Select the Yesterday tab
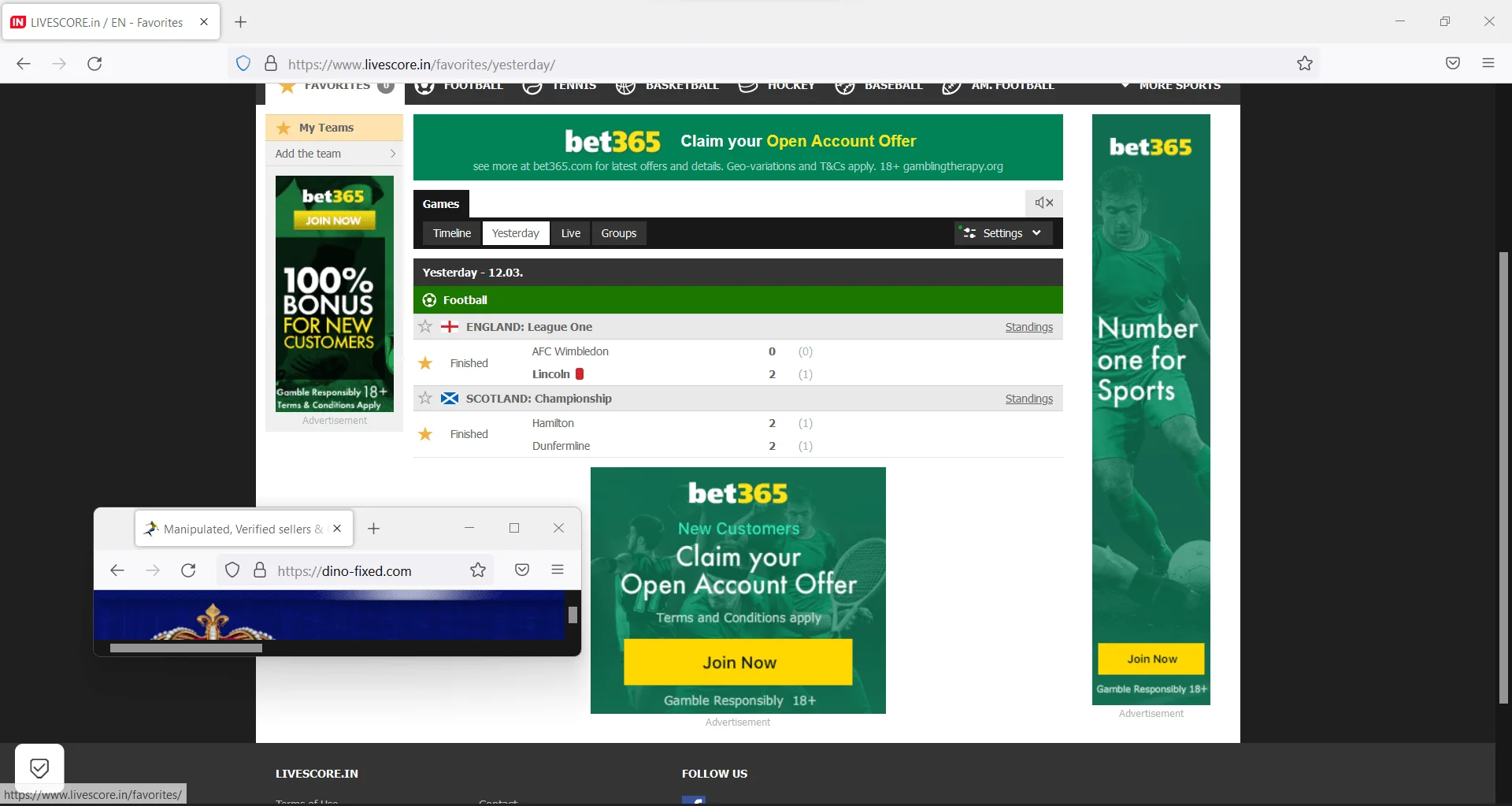The height and width of the screenshot is (806, 1512). click(516, 233)
